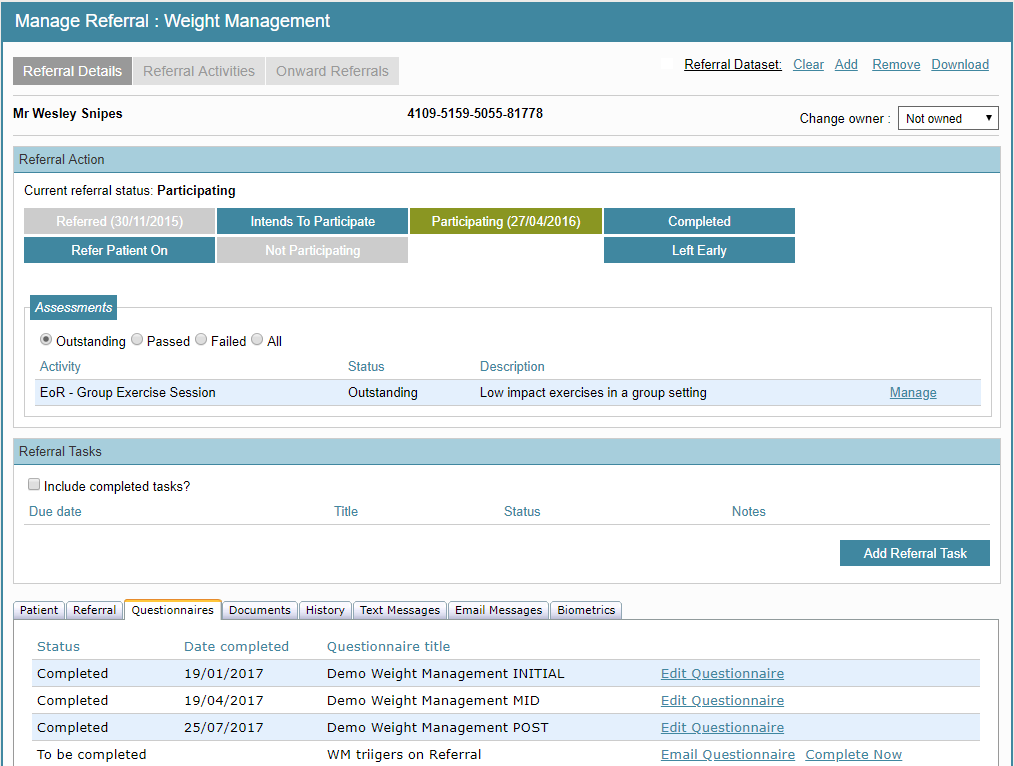The image size is (1014, 766).
Task: Click the WM triigers on Referral title
Action: tap(404, 754)
